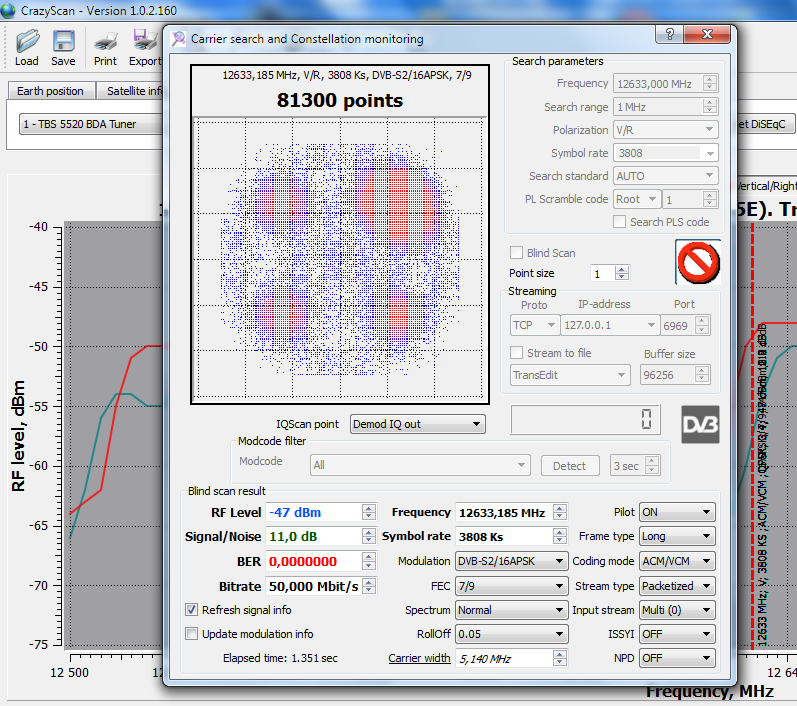This screenshot has width=797, height=706.
Task: Open the FEC 7/9 dropdown
Action: pos(511,586)
